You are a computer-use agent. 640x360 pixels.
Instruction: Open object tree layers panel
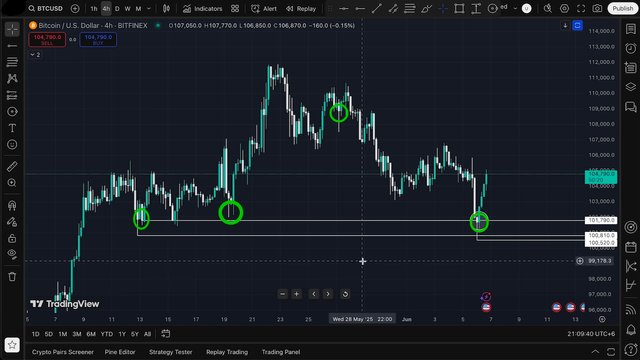[631, 87]
